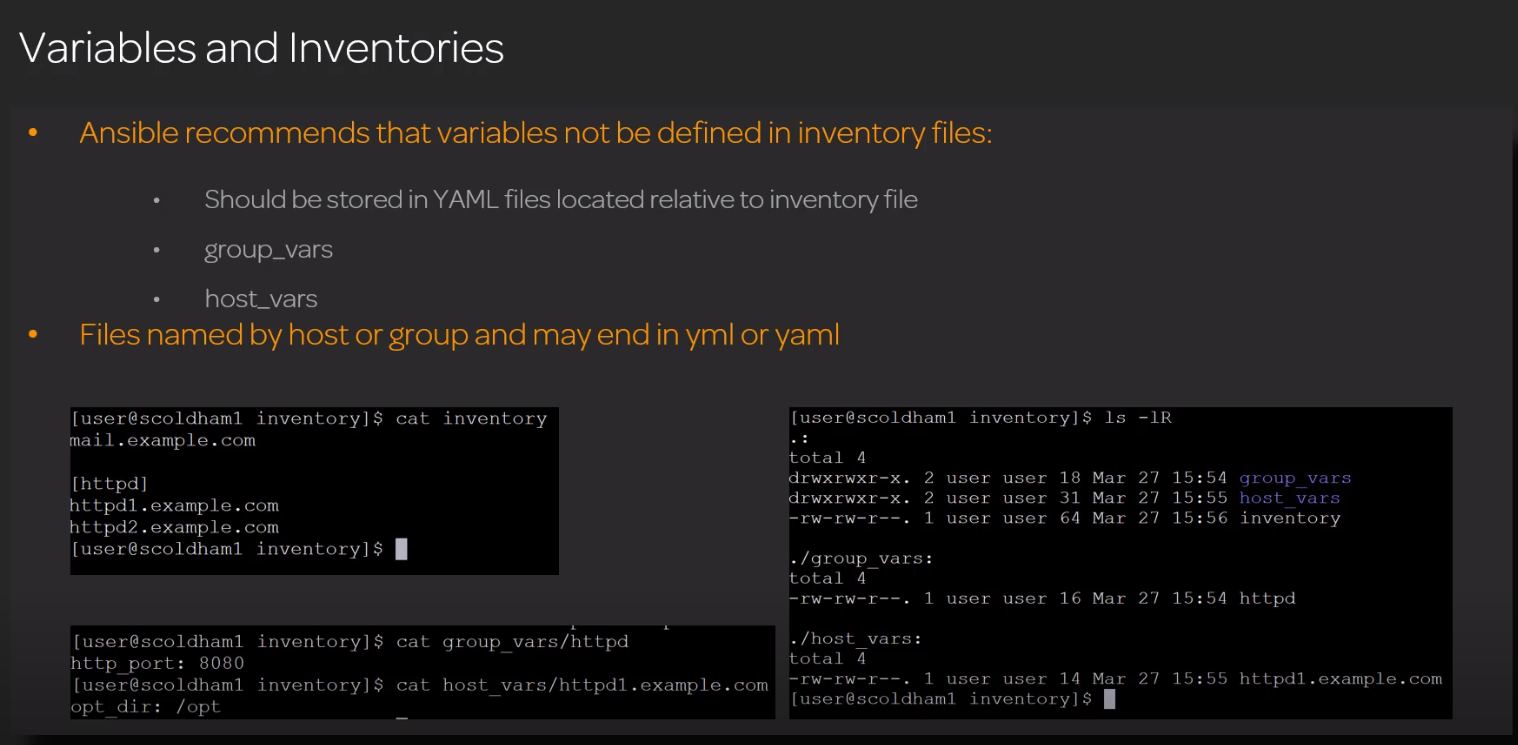Image resolution: width=1518 pixels, height=745 pixels.
Task: Select the inventory file entry in directory listing
Action: [x=1290, y=518]
